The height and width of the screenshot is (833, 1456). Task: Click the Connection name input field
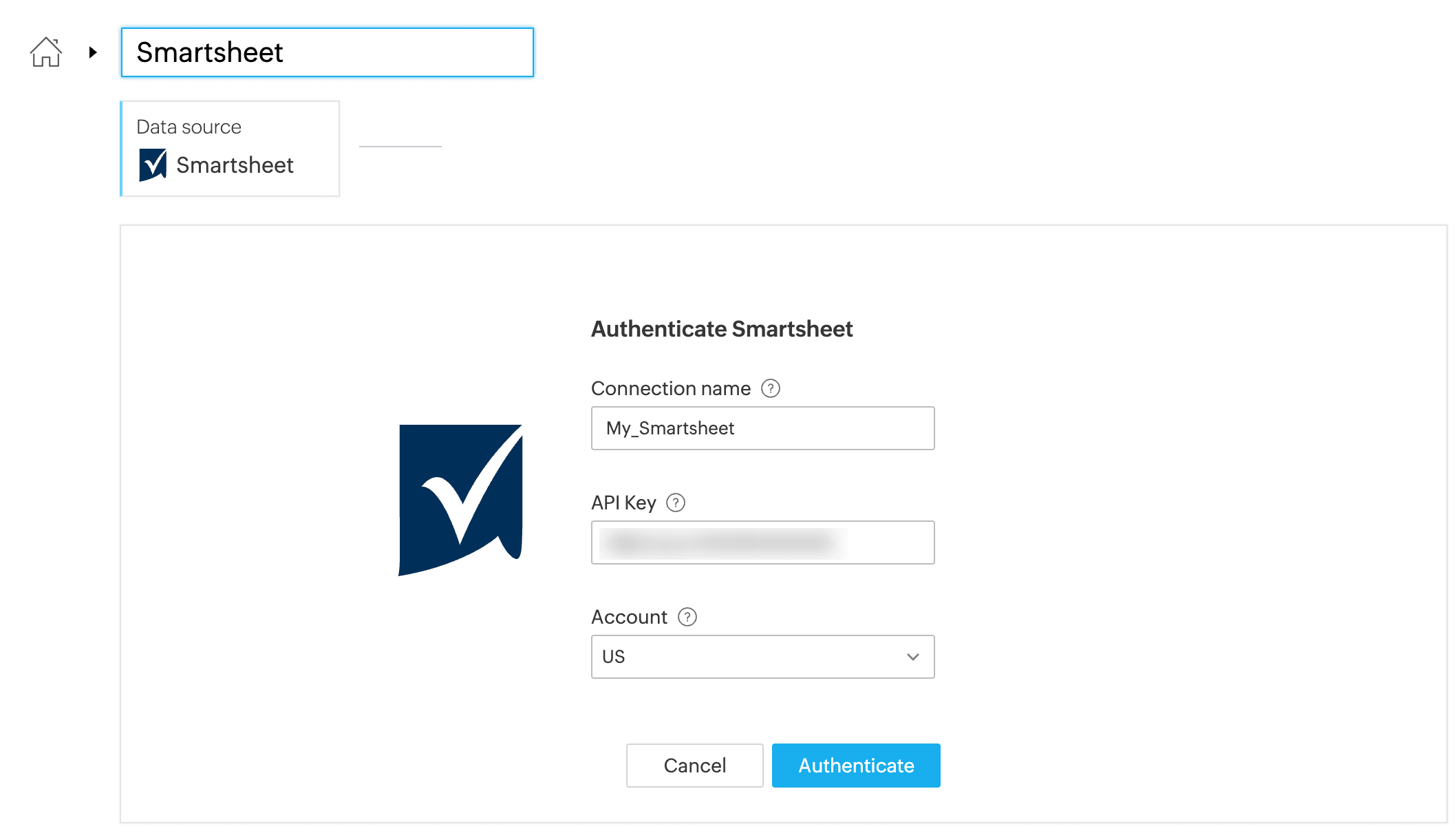[x=762, y=428]
